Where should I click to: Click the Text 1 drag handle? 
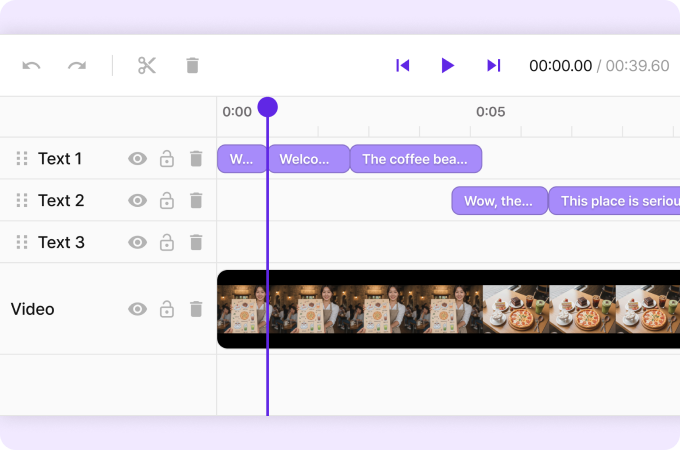[x=22, y=159]
